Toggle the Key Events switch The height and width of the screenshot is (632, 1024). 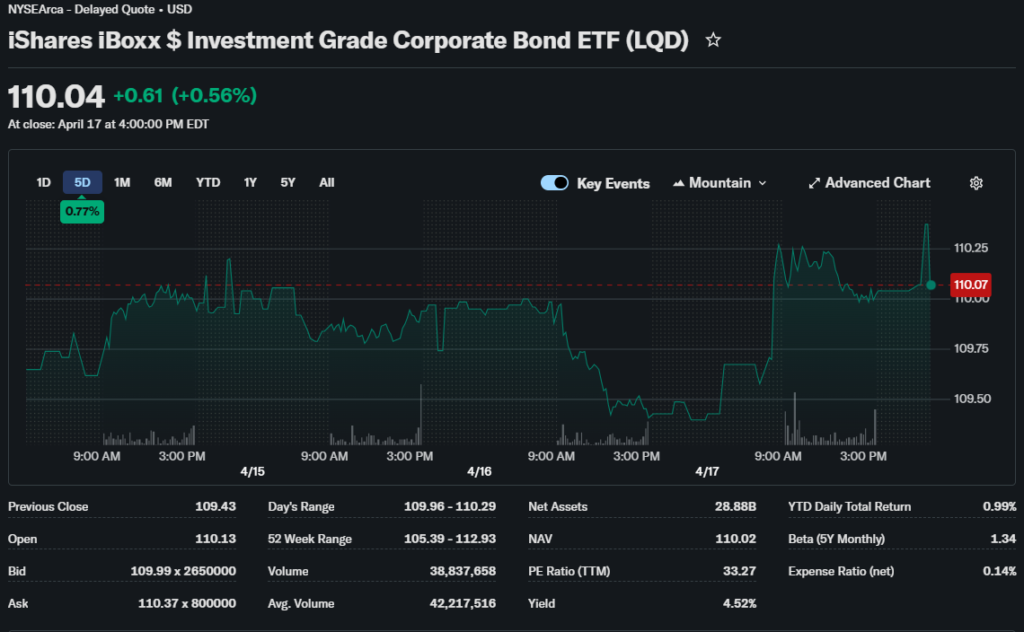[x=554, y=183]
